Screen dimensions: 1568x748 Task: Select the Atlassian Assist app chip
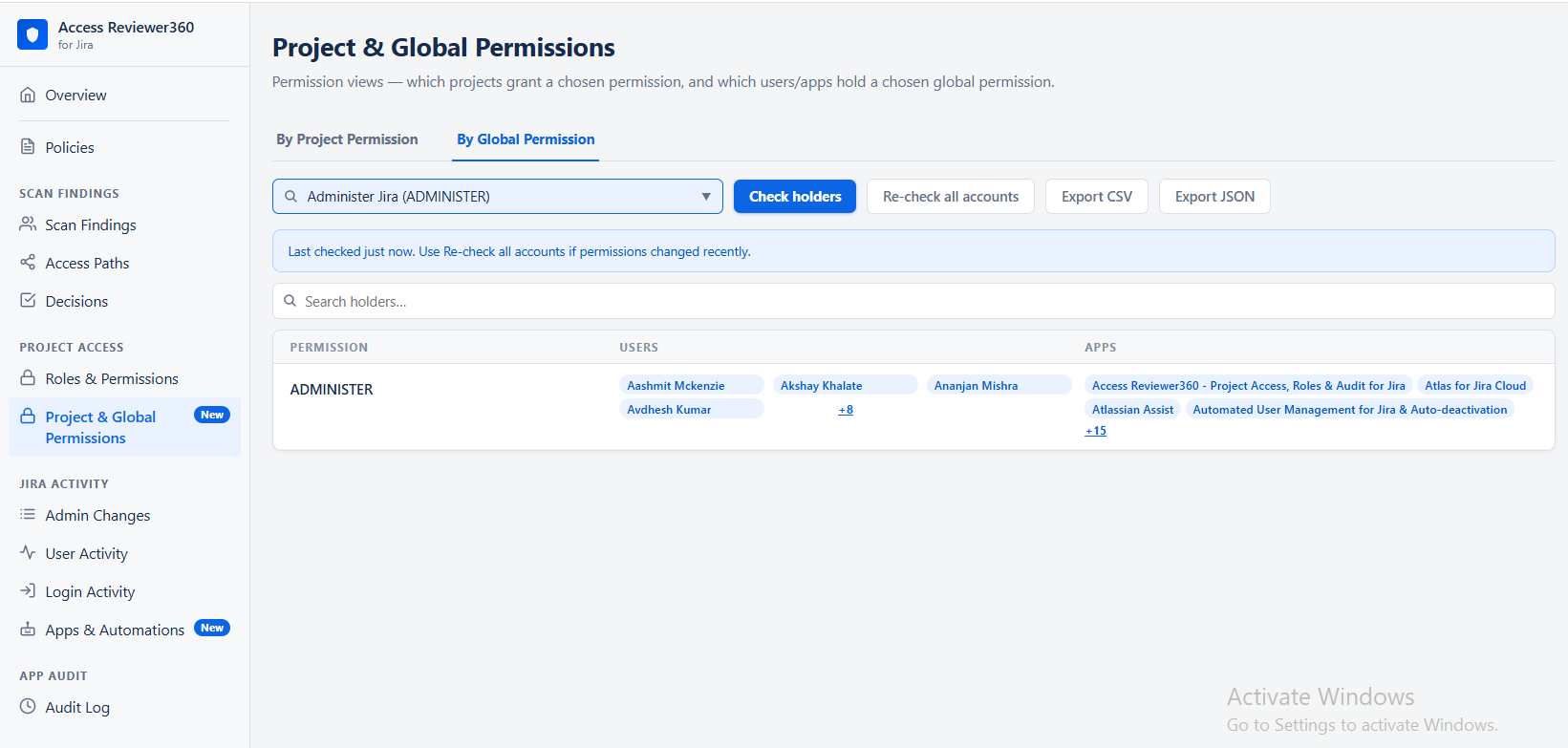(1132, 409)
